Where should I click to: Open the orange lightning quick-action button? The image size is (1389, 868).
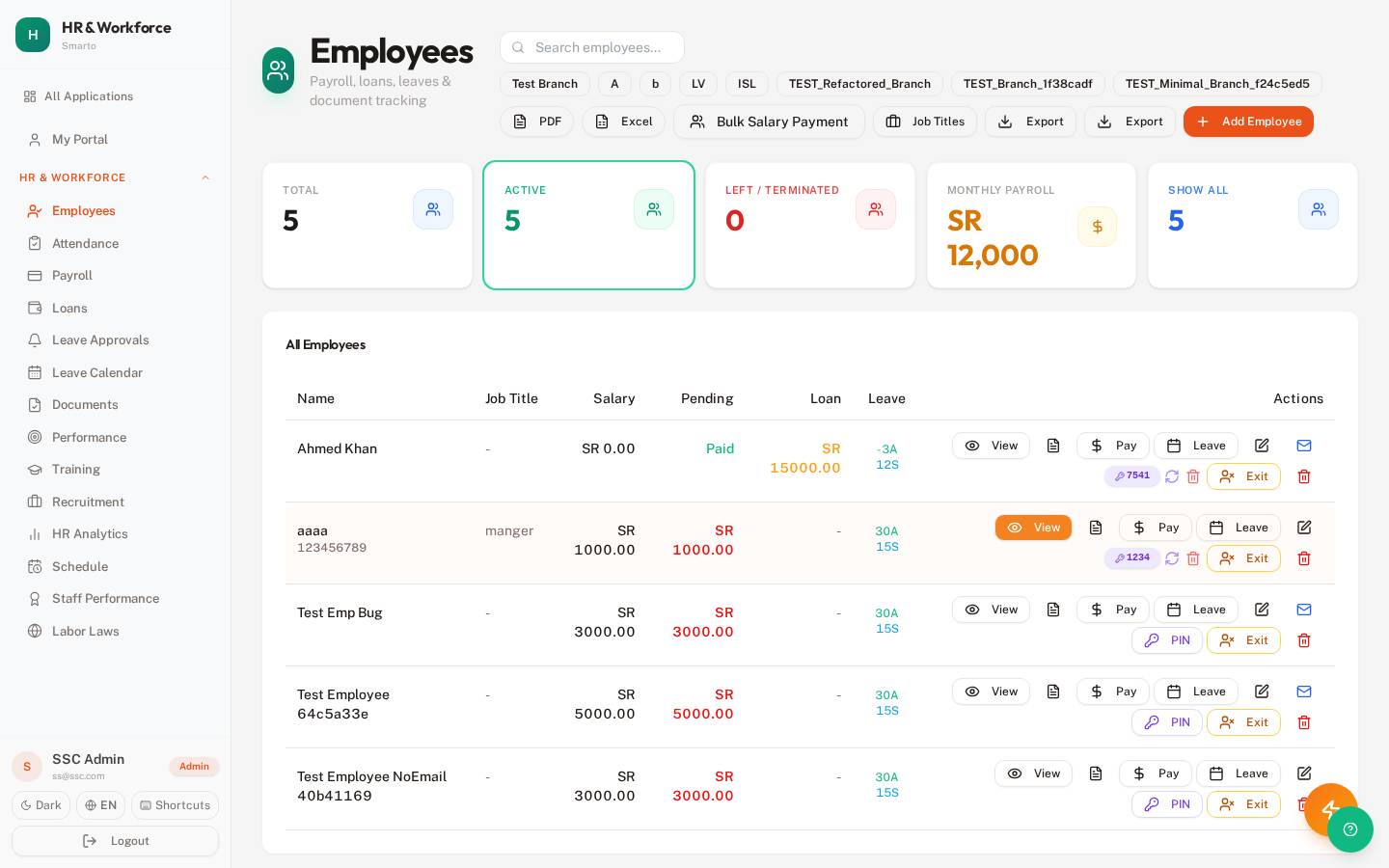pyautogui.click(x=1331, y=808)
